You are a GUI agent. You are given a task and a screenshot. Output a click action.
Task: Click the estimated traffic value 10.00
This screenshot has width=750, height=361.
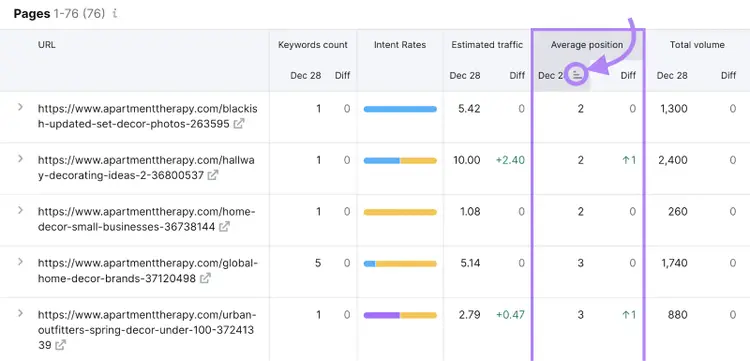click(466, 160)
